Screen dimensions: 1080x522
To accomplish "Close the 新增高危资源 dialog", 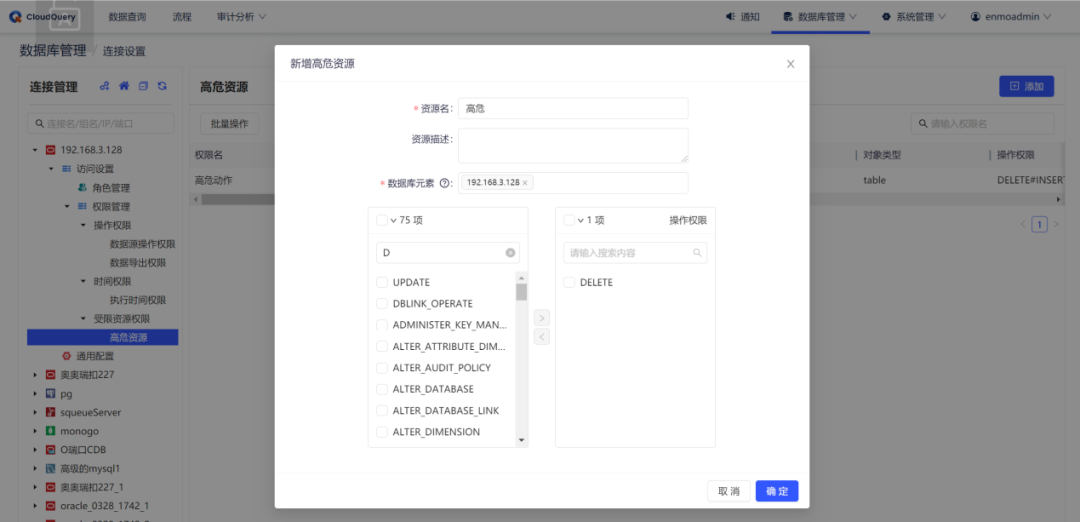I will (x=790, y=64).
